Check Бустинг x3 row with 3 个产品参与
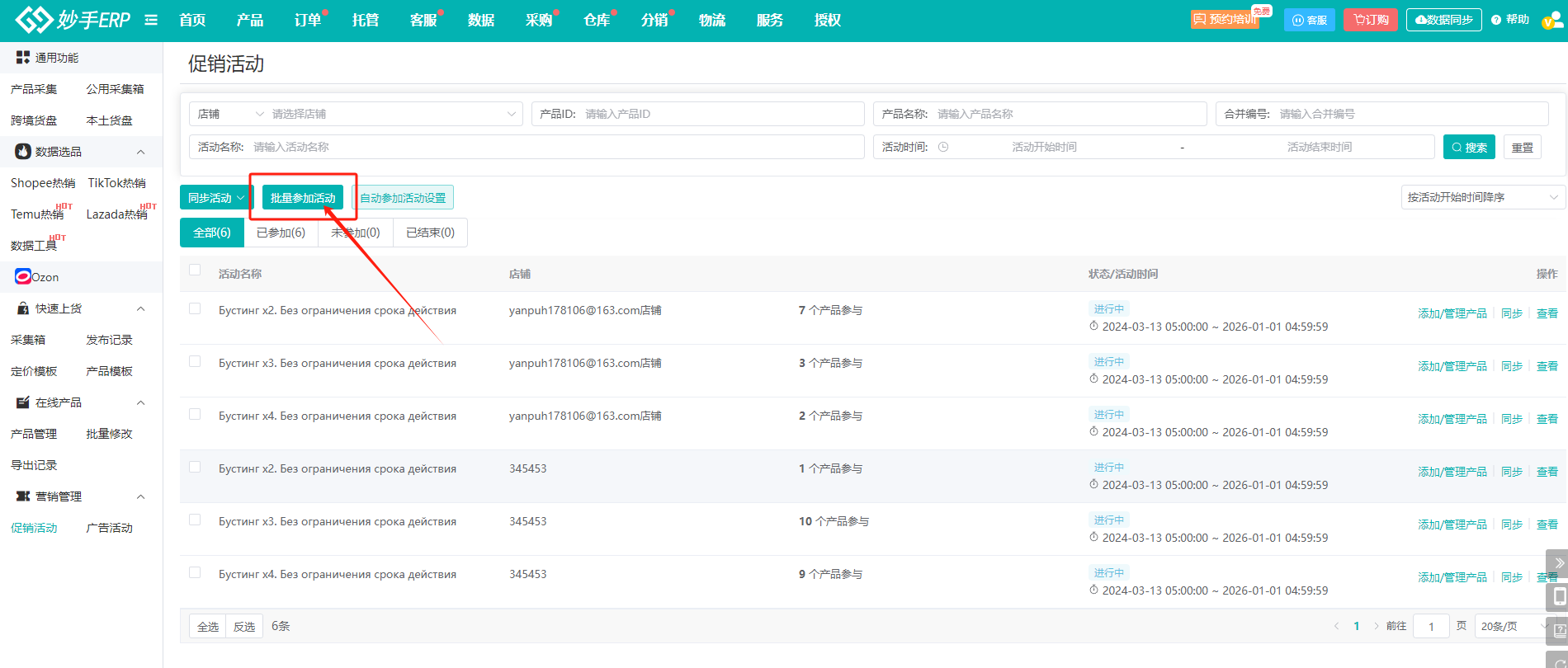Screen dimensions: 1568x668 pos(195,361)
